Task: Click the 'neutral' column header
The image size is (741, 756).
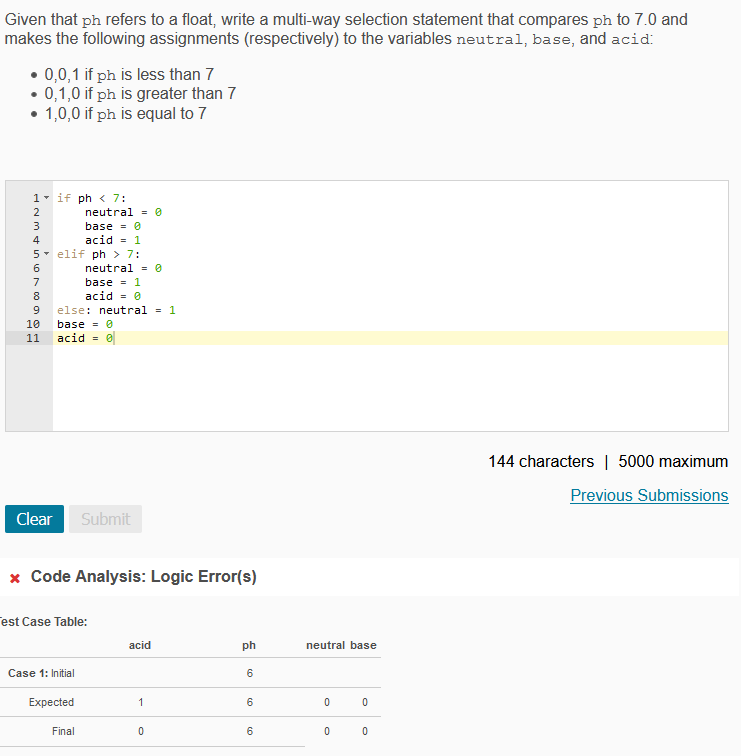Action: coord(325,645)
